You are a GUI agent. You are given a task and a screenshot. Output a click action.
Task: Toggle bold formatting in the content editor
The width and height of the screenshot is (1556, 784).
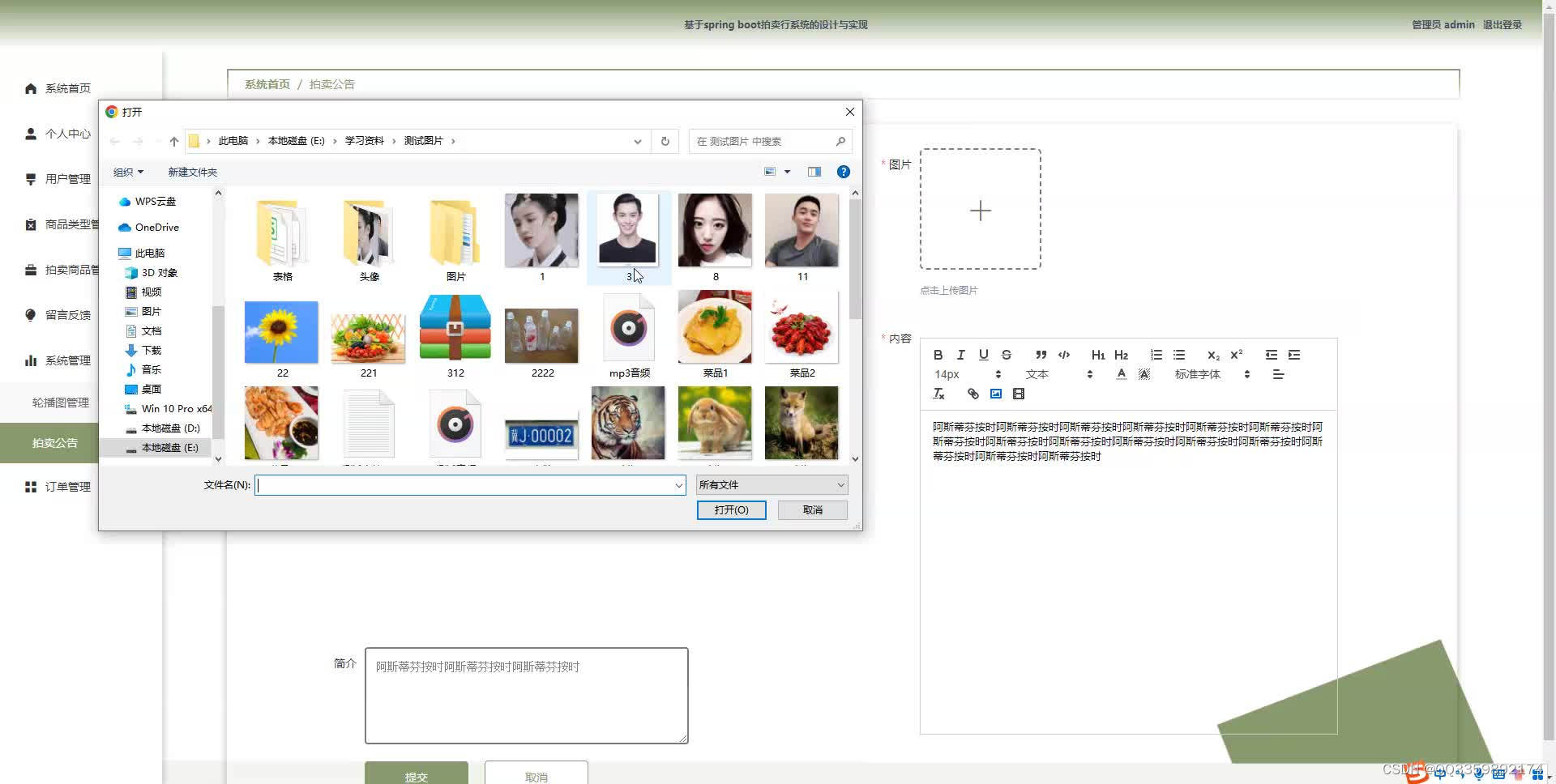point(938,355)
